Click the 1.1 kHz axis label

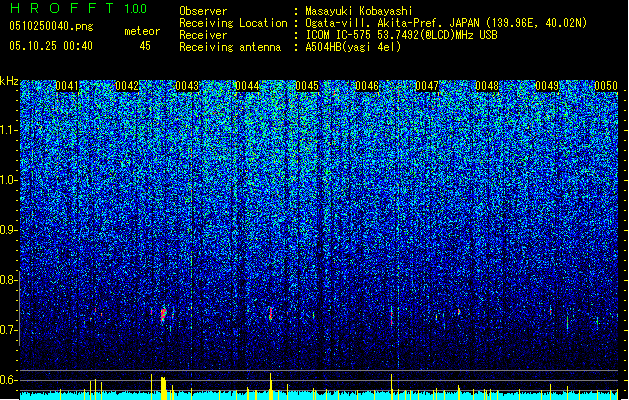coord(8,130)
